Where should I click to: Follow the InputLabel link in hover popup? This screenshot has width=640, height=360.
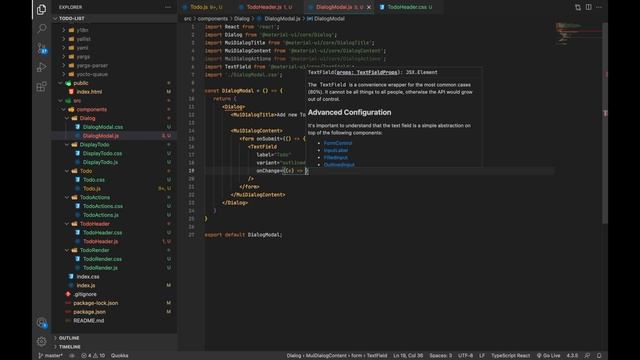tap(336, 150)
